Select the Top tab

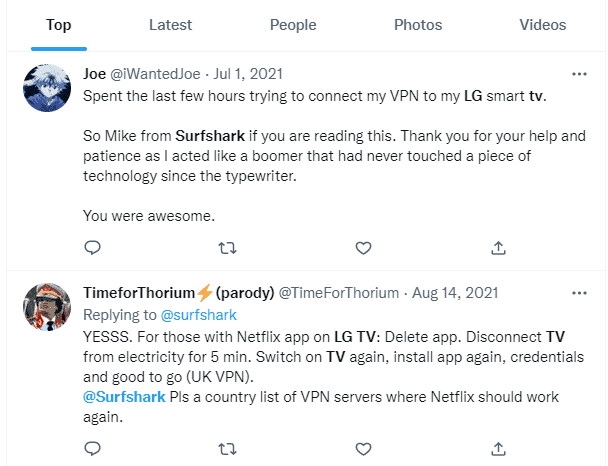(59, 25)
